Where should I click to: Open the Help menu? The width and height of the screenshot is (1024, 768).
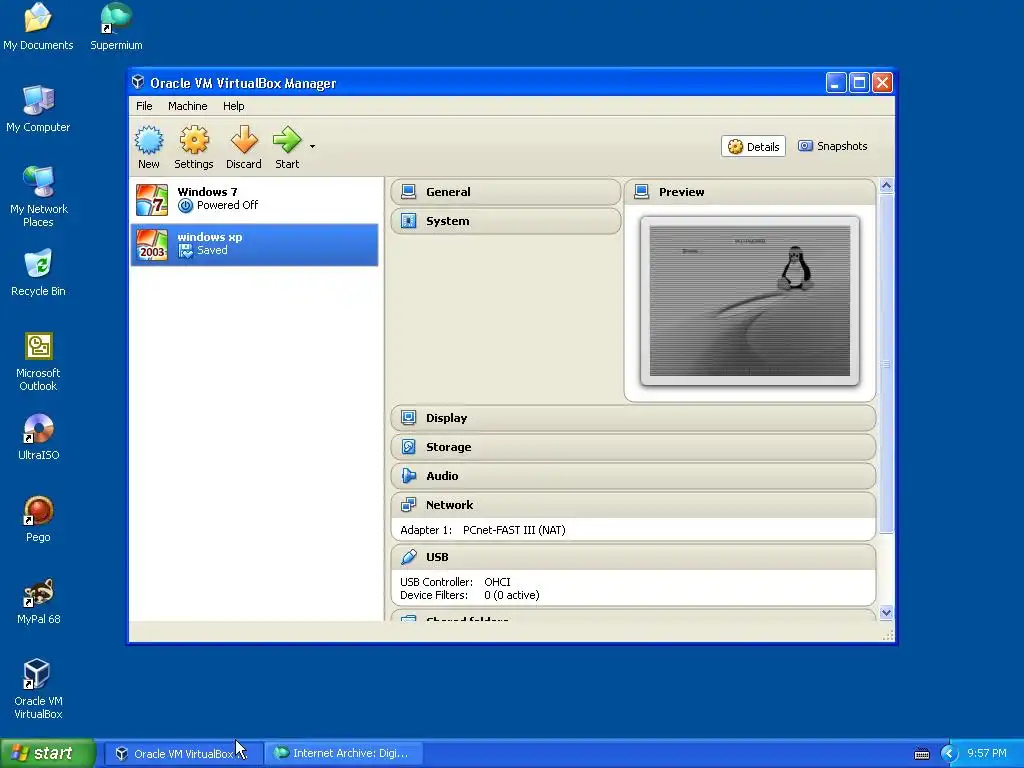pos(233,106)
